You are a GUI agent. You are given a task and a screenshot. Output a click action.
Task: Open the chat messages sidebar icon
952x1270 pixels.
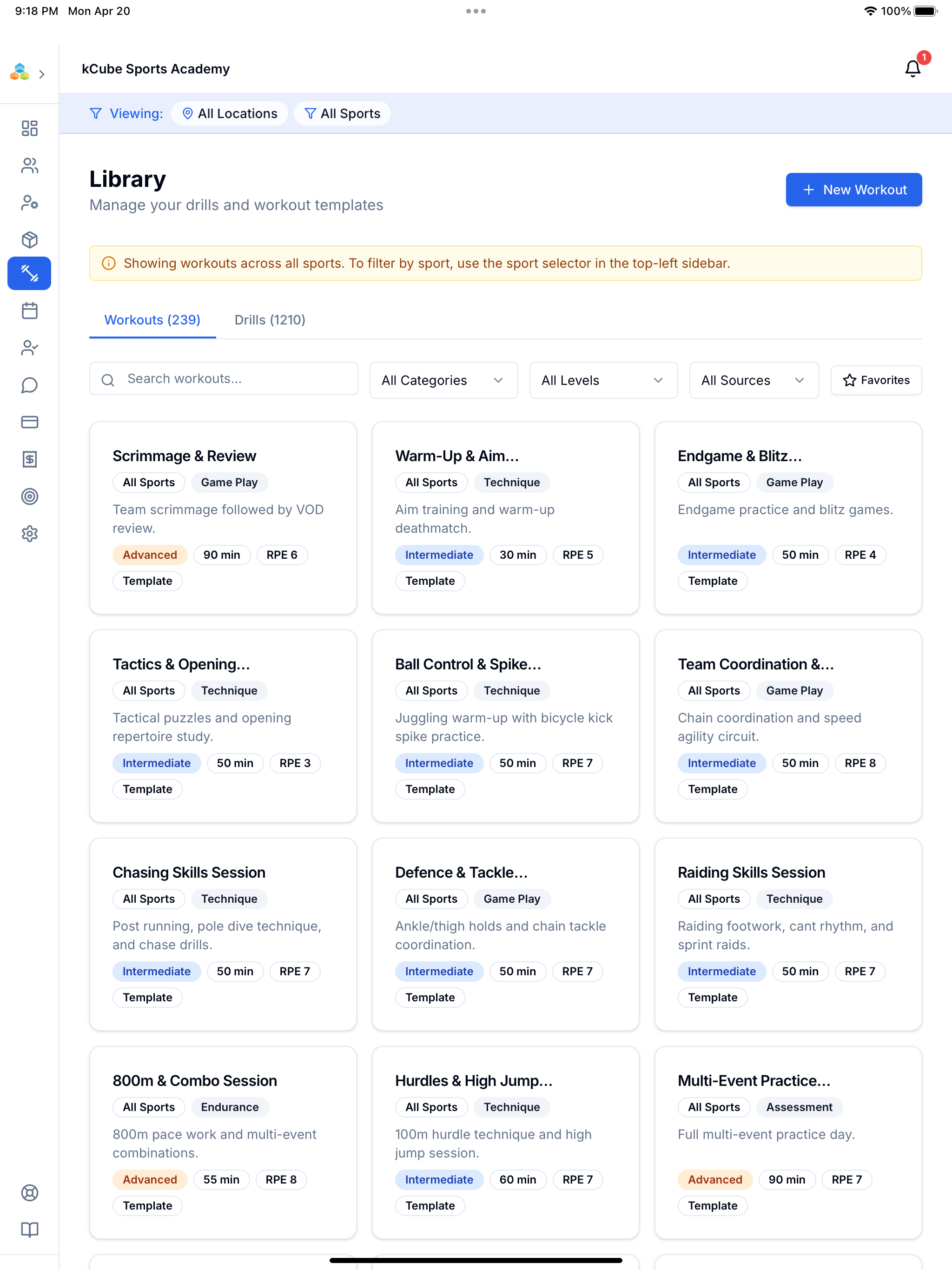pos(29,385)
